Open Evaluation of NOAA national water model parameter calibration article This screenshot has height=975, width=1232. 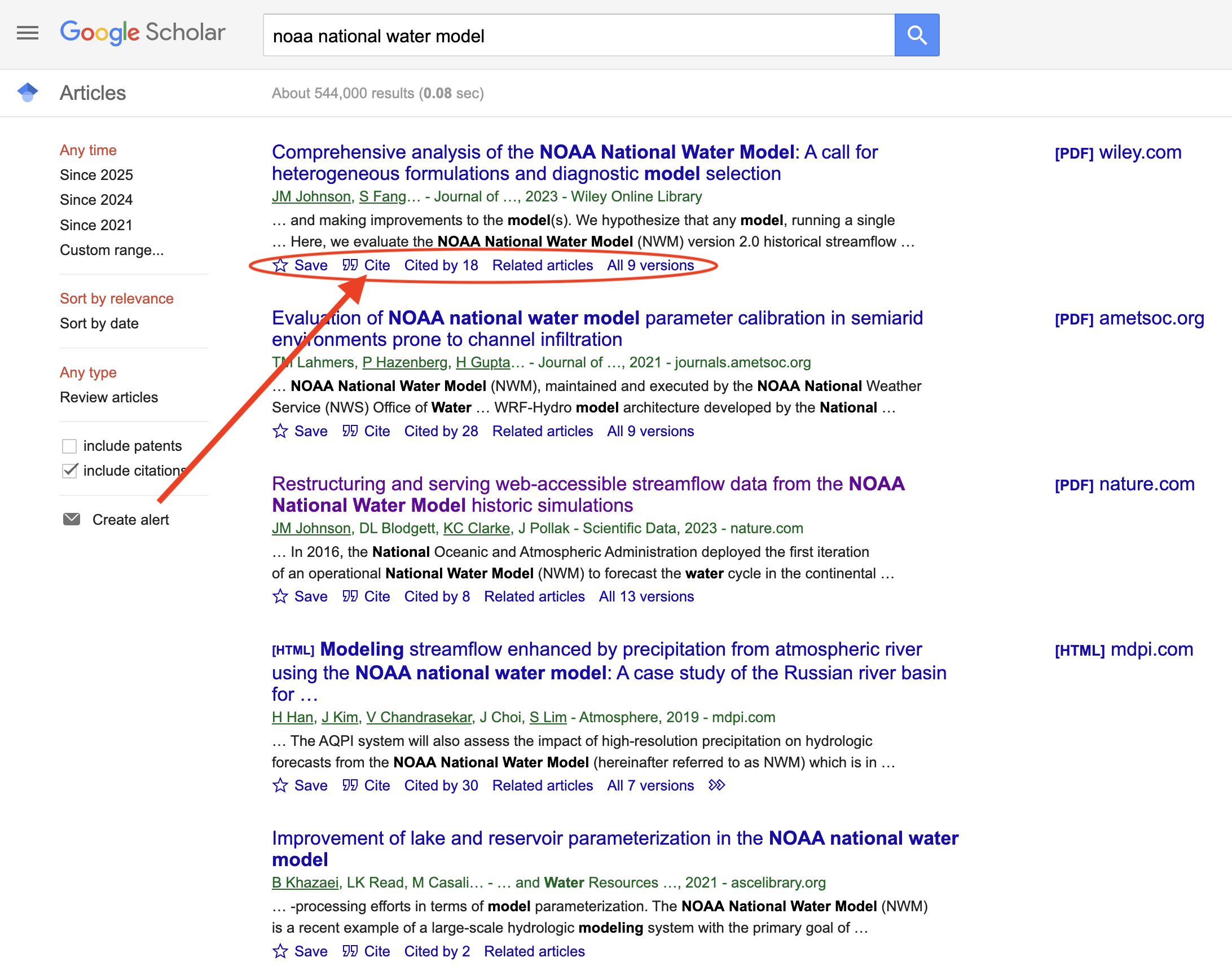[x=597, y=328]
